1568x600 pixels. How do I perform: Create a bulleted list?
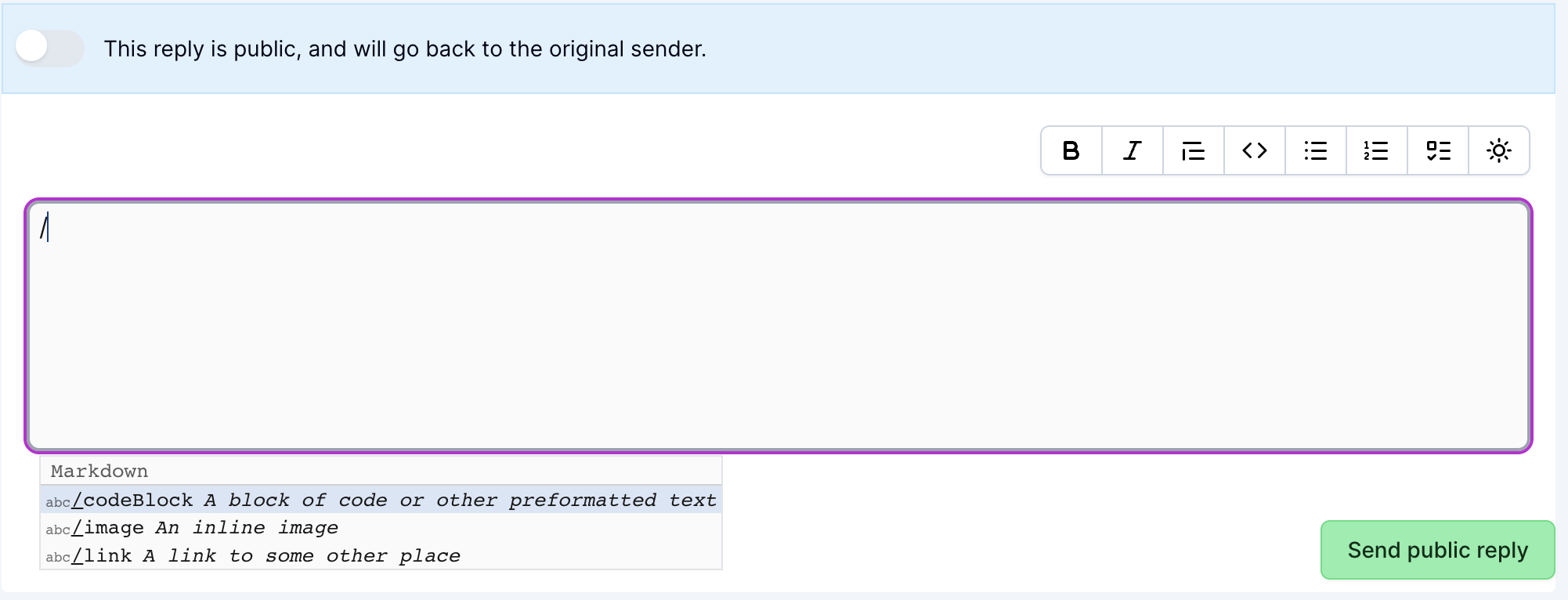[1316, 150]
